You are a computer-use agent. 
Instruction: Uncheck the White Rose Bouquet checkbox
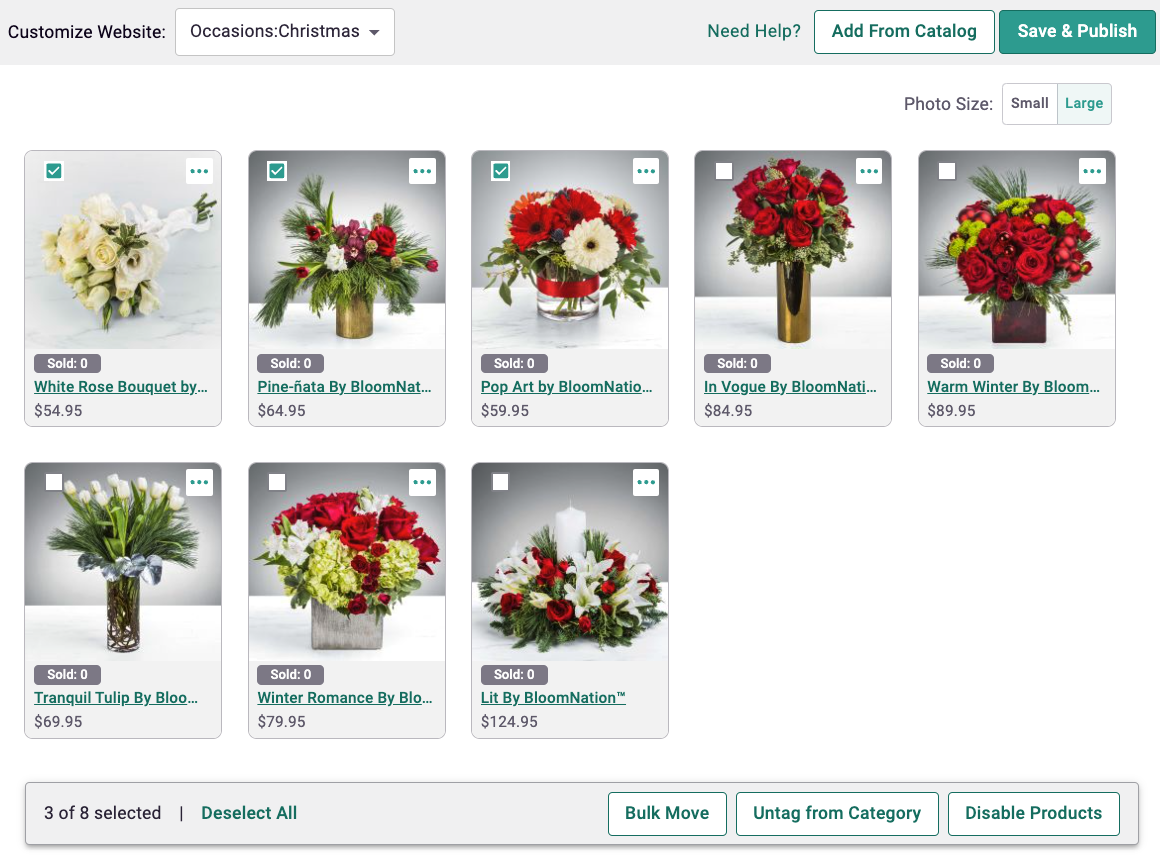click(x=54, y=171)
